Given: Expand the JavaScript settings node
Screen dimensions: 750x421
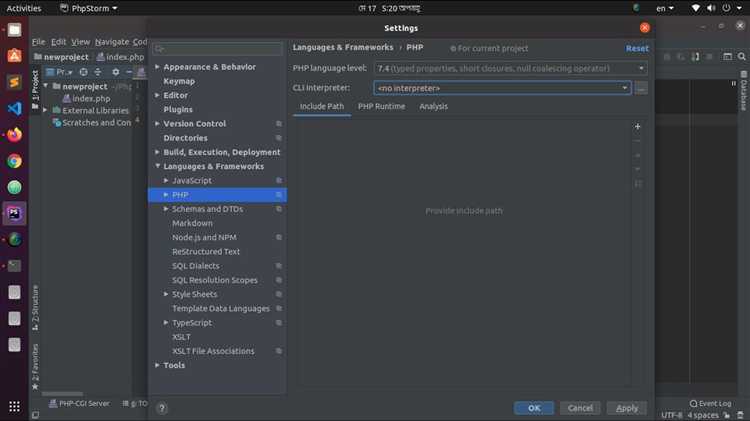Looking at the screenshot, I should 165,180.
